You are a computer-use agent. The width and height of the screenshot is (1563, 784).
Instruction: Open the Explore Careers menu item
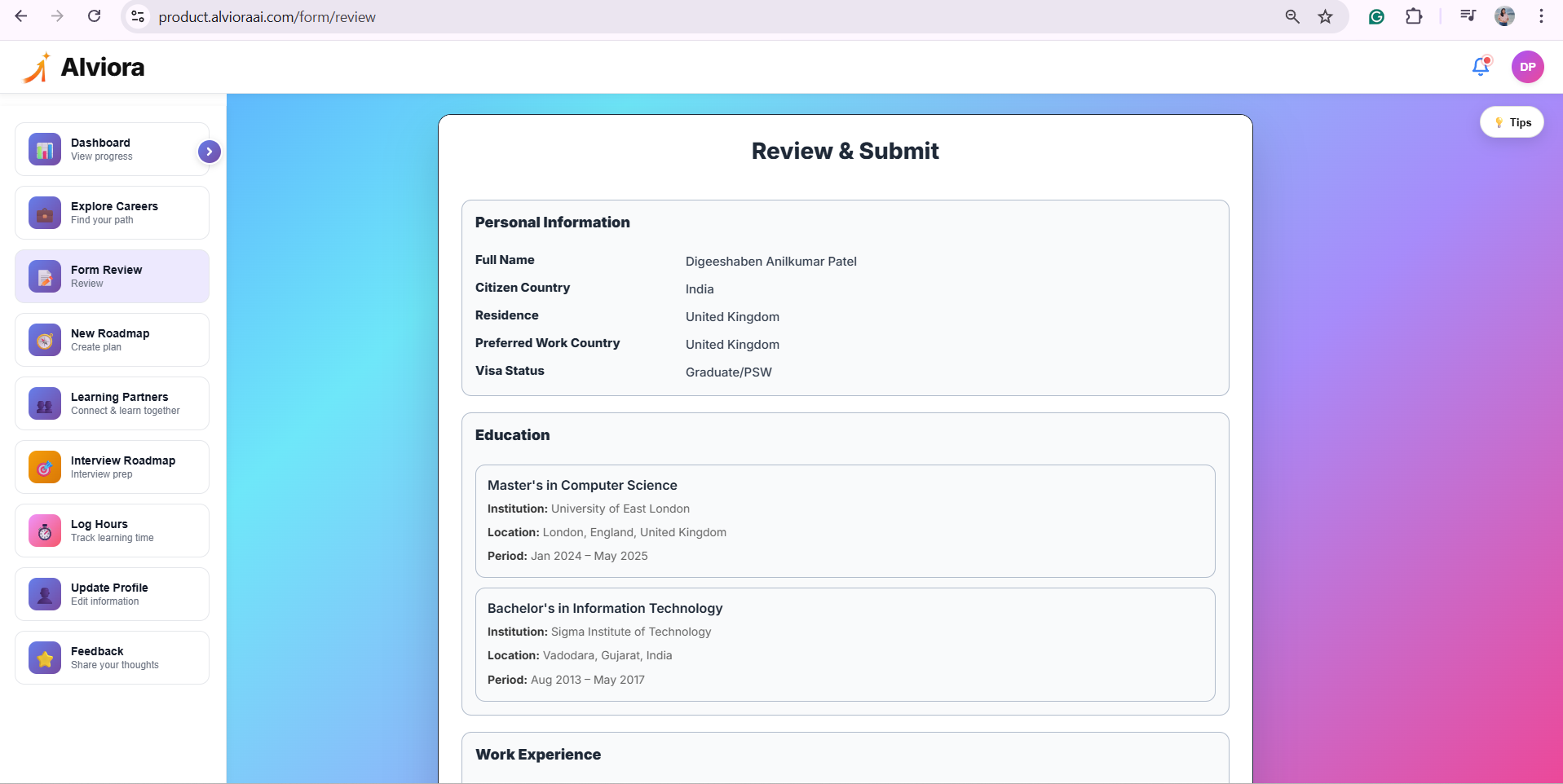[x=112, y=213]
